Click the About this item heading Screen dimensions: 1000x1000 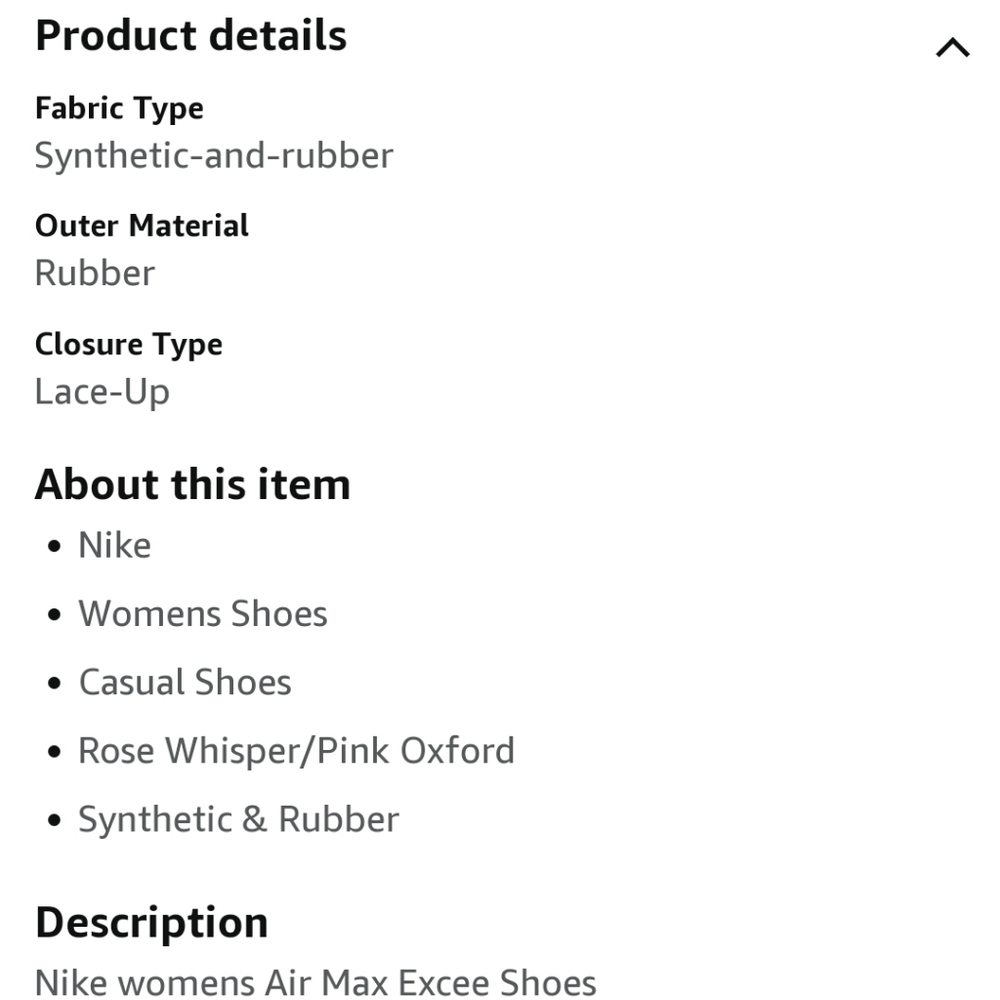pyautogui.click(x=193, y=485)
